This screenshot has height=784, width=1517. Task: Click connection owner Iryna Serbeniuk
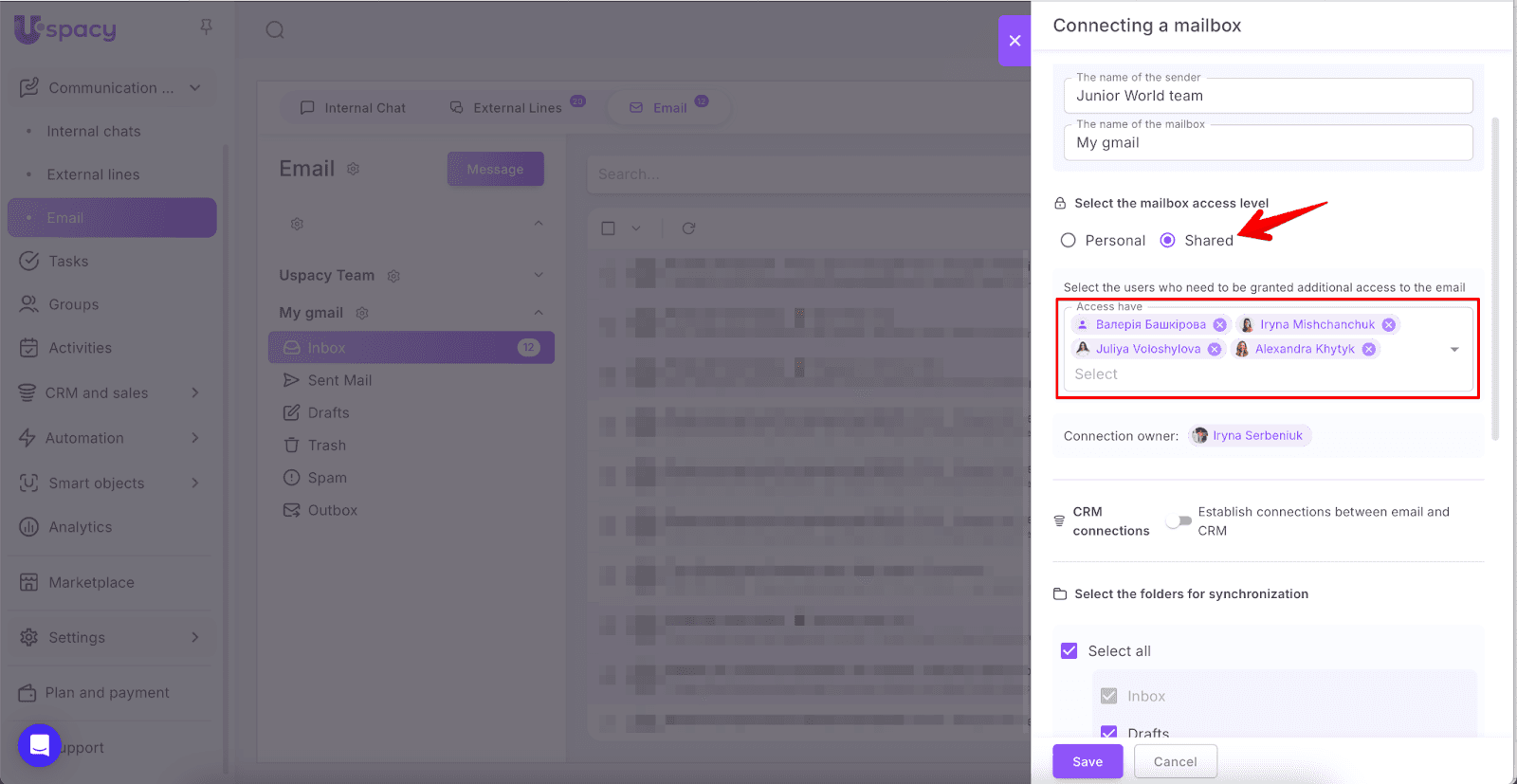click(1250, 436)
